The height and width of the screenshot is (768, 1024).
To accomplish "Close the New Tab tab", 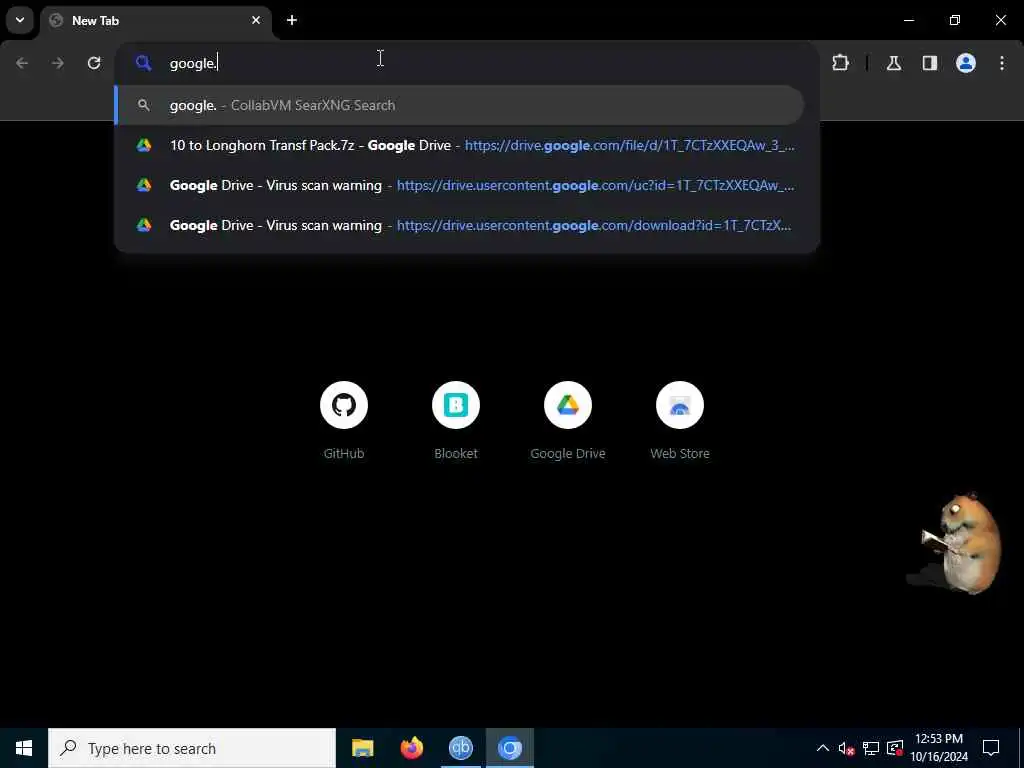I will coord(256,20).
